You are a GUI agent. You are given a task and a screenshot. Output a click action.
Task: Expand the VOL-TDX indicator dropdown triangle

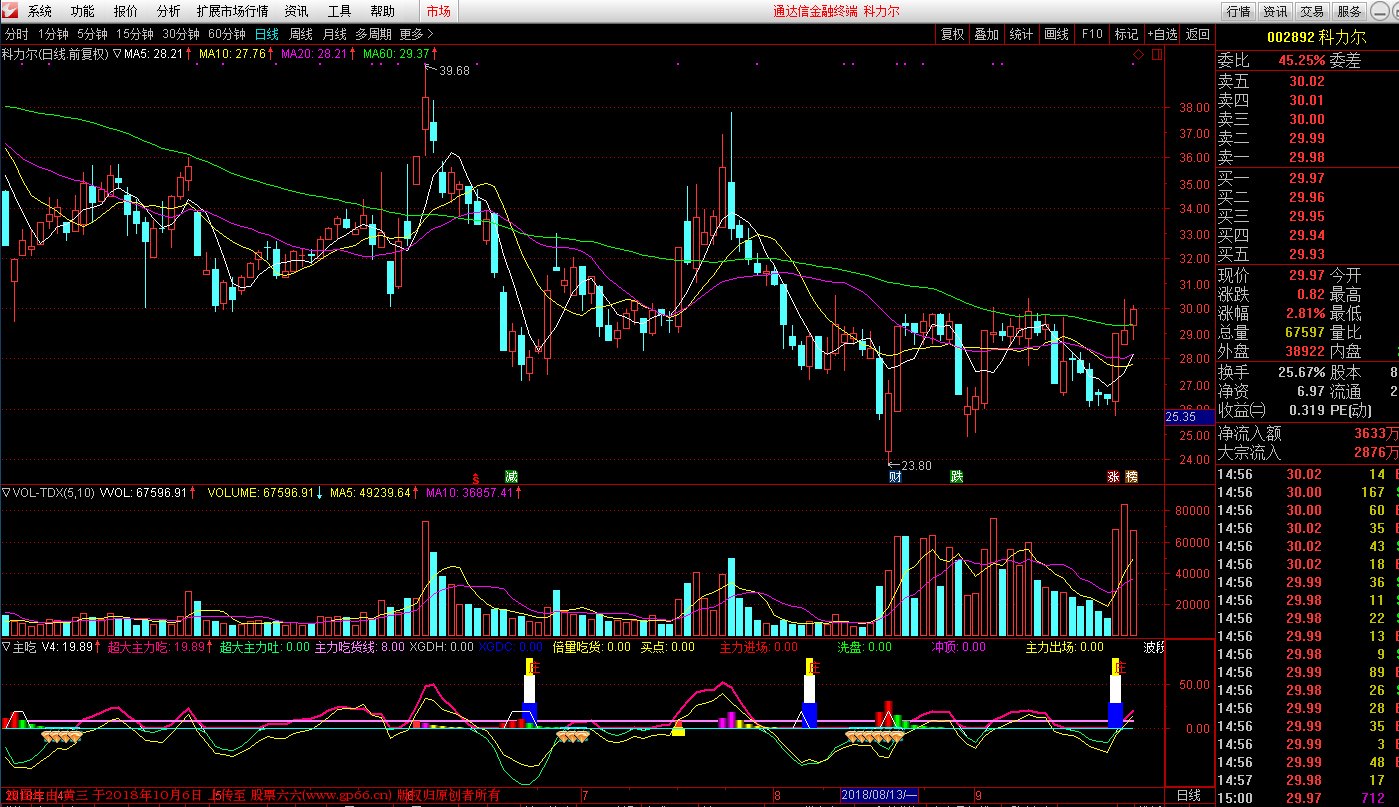click(x=6, y=492)
